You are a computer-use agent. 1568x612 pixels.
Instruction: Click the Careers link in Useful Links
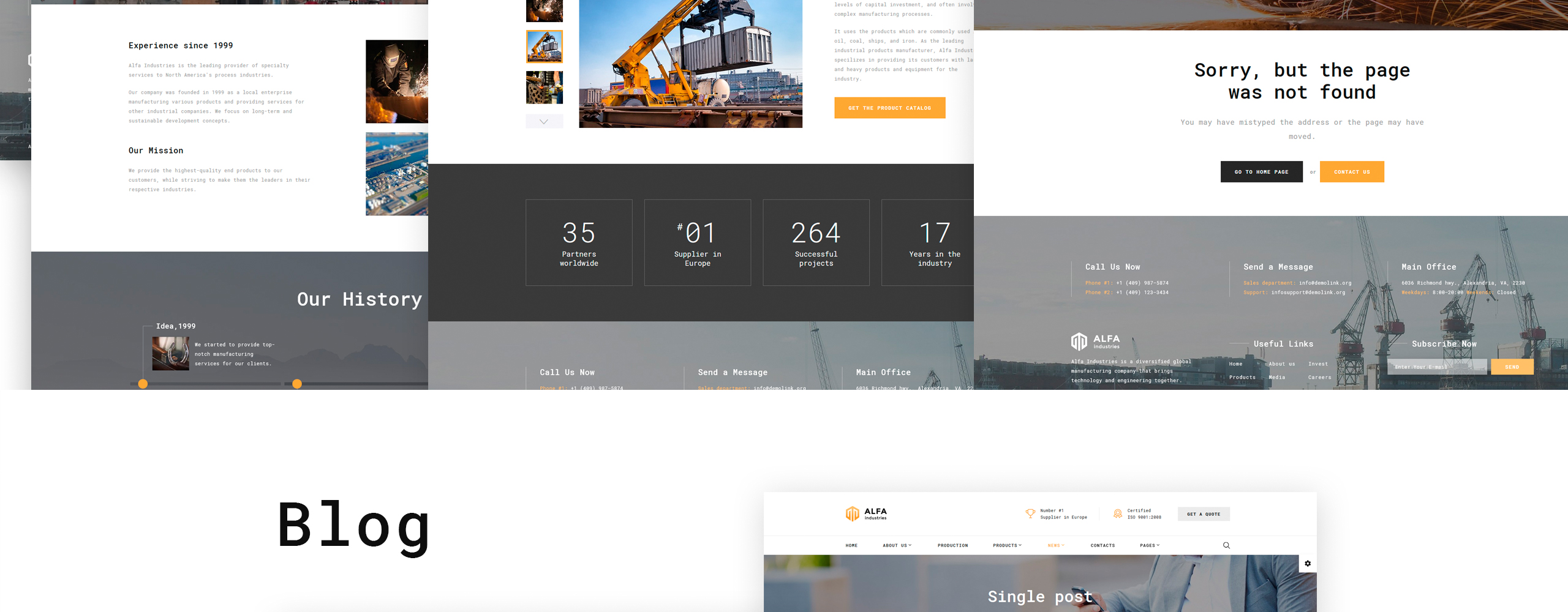click(x=1319, y=378)
